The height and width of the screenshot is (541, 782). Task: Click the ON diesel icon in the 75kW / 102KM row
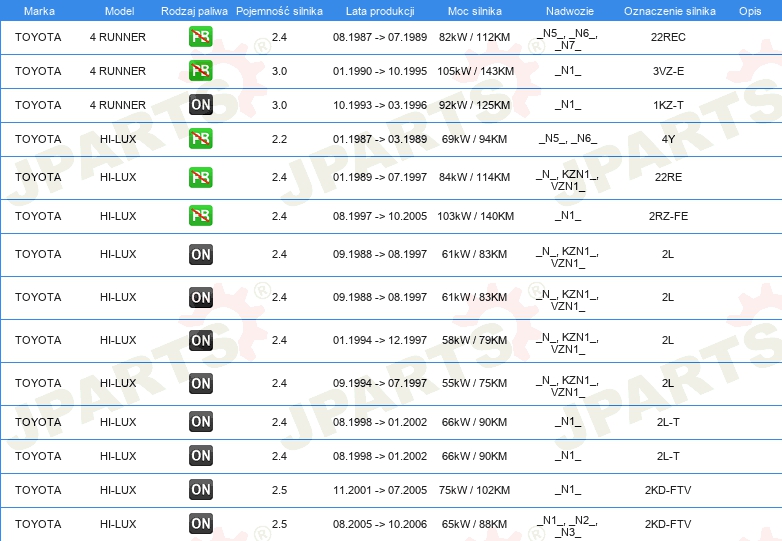point(200,490)
